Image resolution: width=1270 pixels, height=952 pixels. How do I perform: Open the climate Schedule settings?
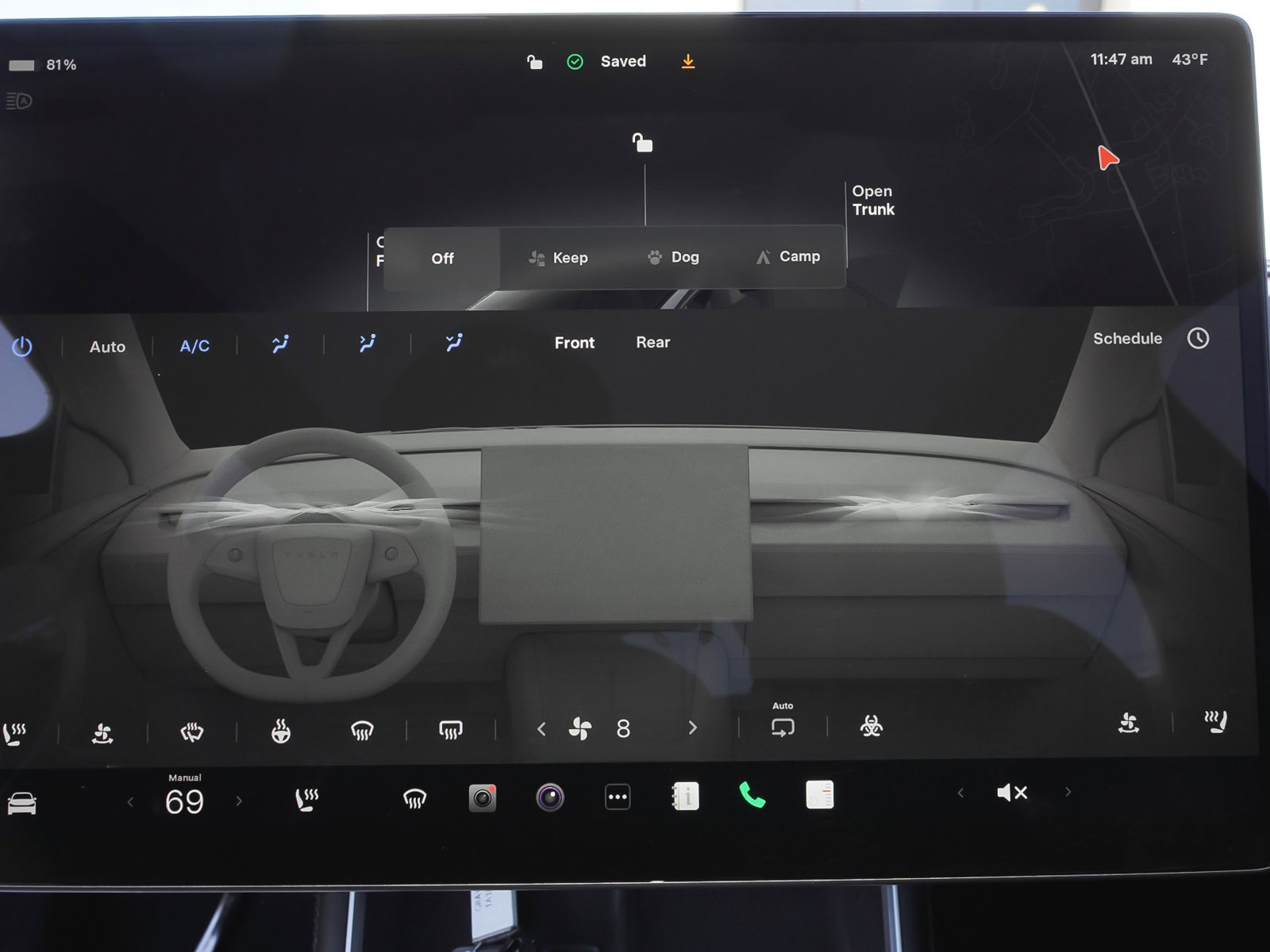coord(1128,338)
